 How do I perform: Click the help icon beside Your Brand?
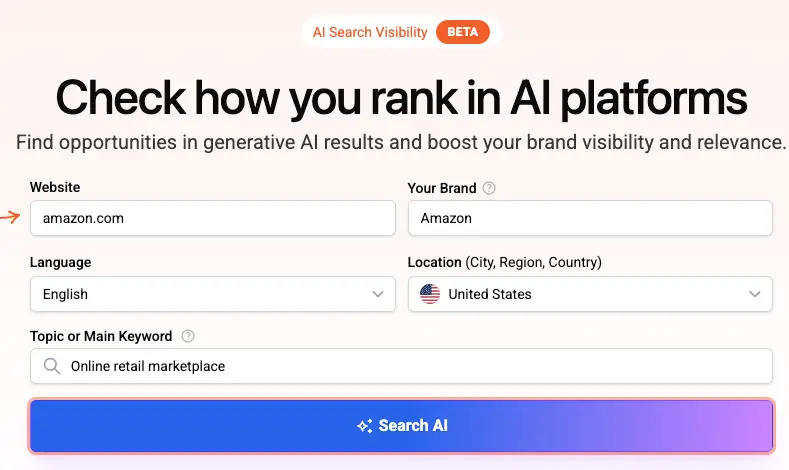(x=489, y=188)
